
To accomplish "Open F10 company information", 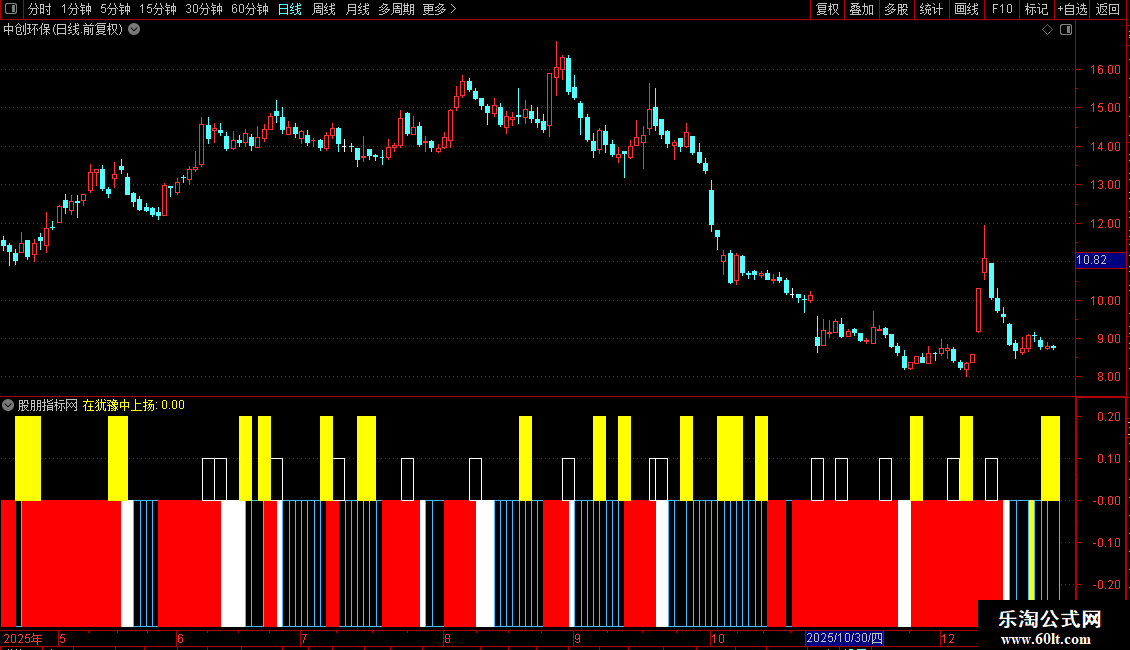I will (x=1002, y=9).
